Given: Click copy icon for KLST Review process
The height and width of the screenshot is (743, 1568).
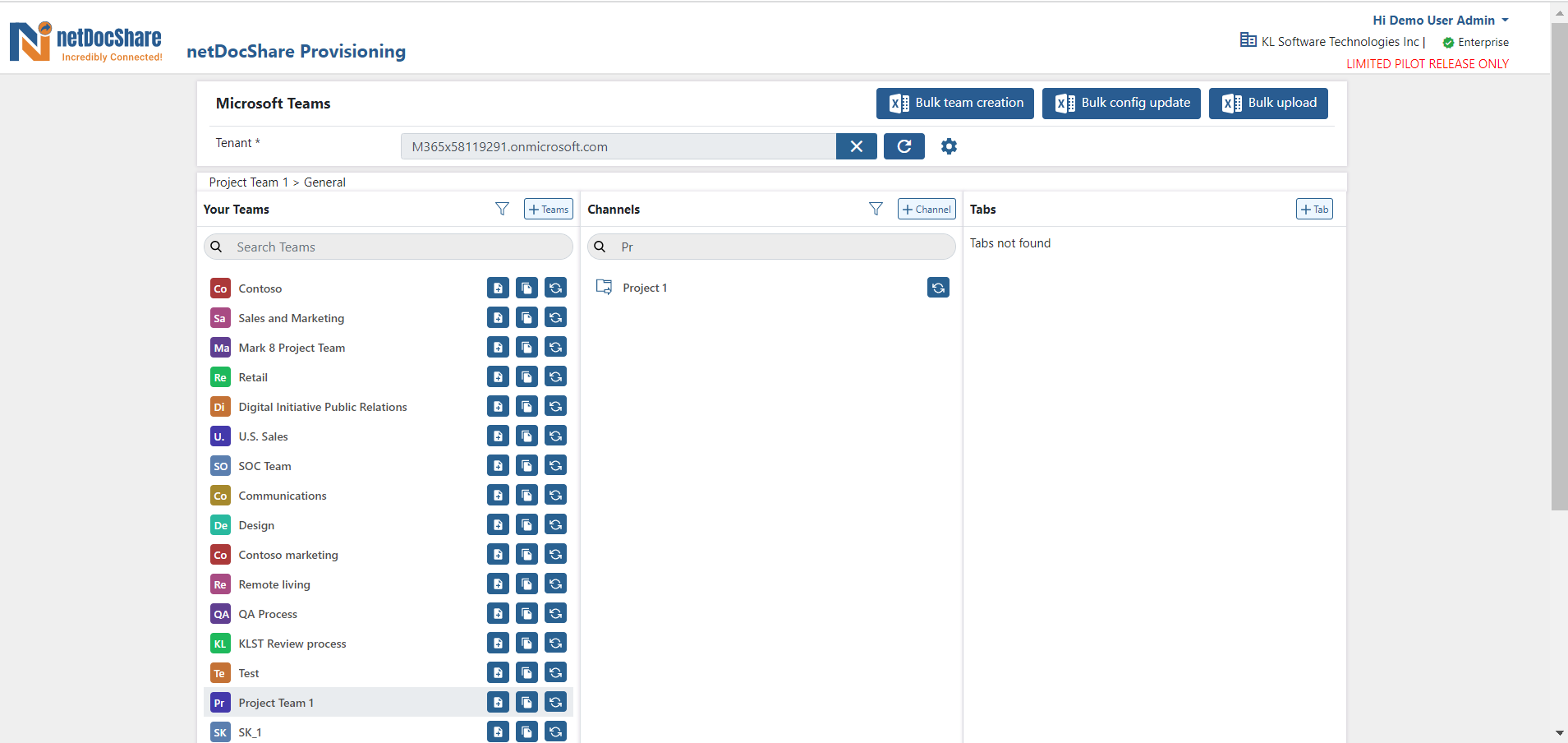Looking at the screenshot, I should coord(526,643).
